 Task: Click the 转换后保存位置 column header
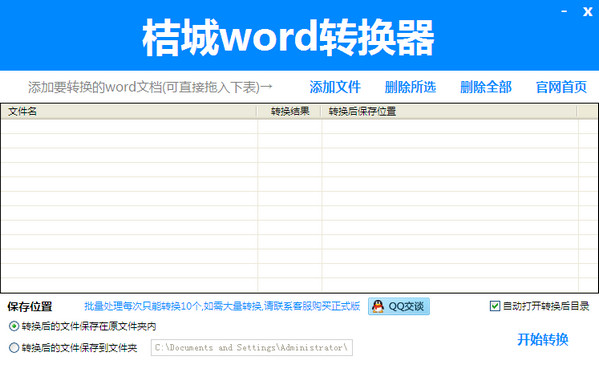click(449, 112)
